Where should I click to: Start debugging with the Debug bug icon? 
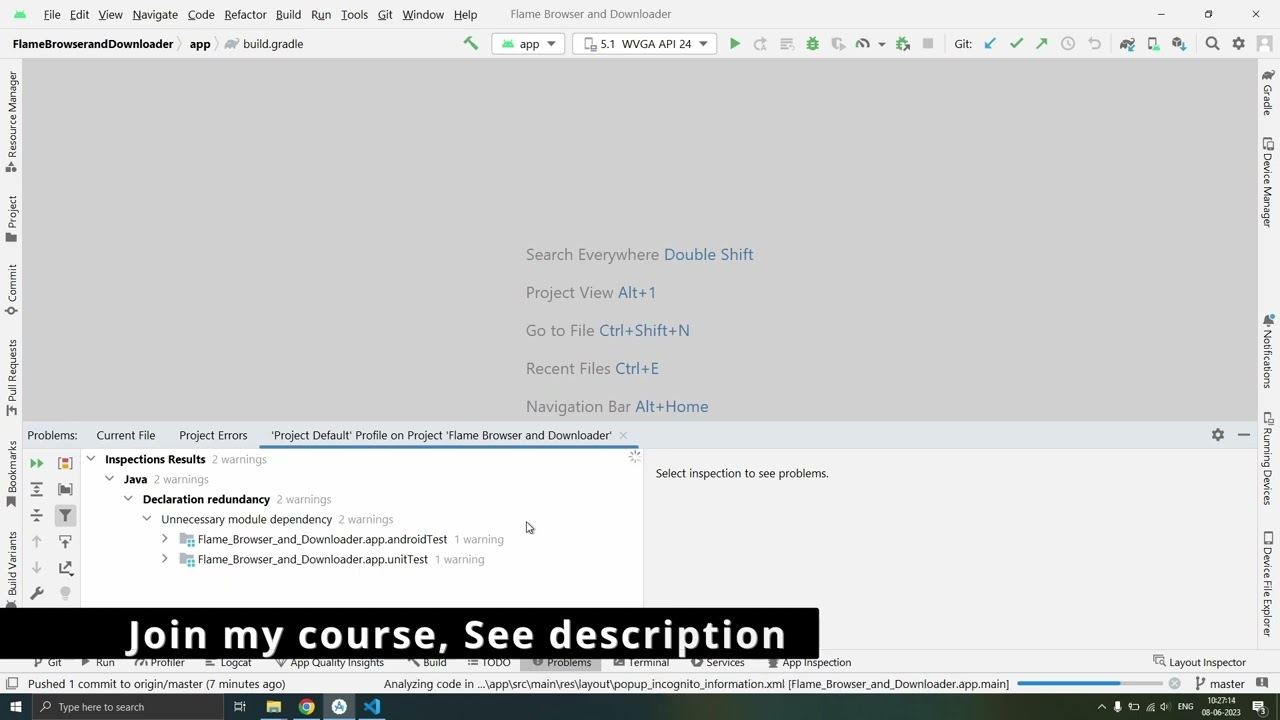pyautogui.click(x=812, y=44)
